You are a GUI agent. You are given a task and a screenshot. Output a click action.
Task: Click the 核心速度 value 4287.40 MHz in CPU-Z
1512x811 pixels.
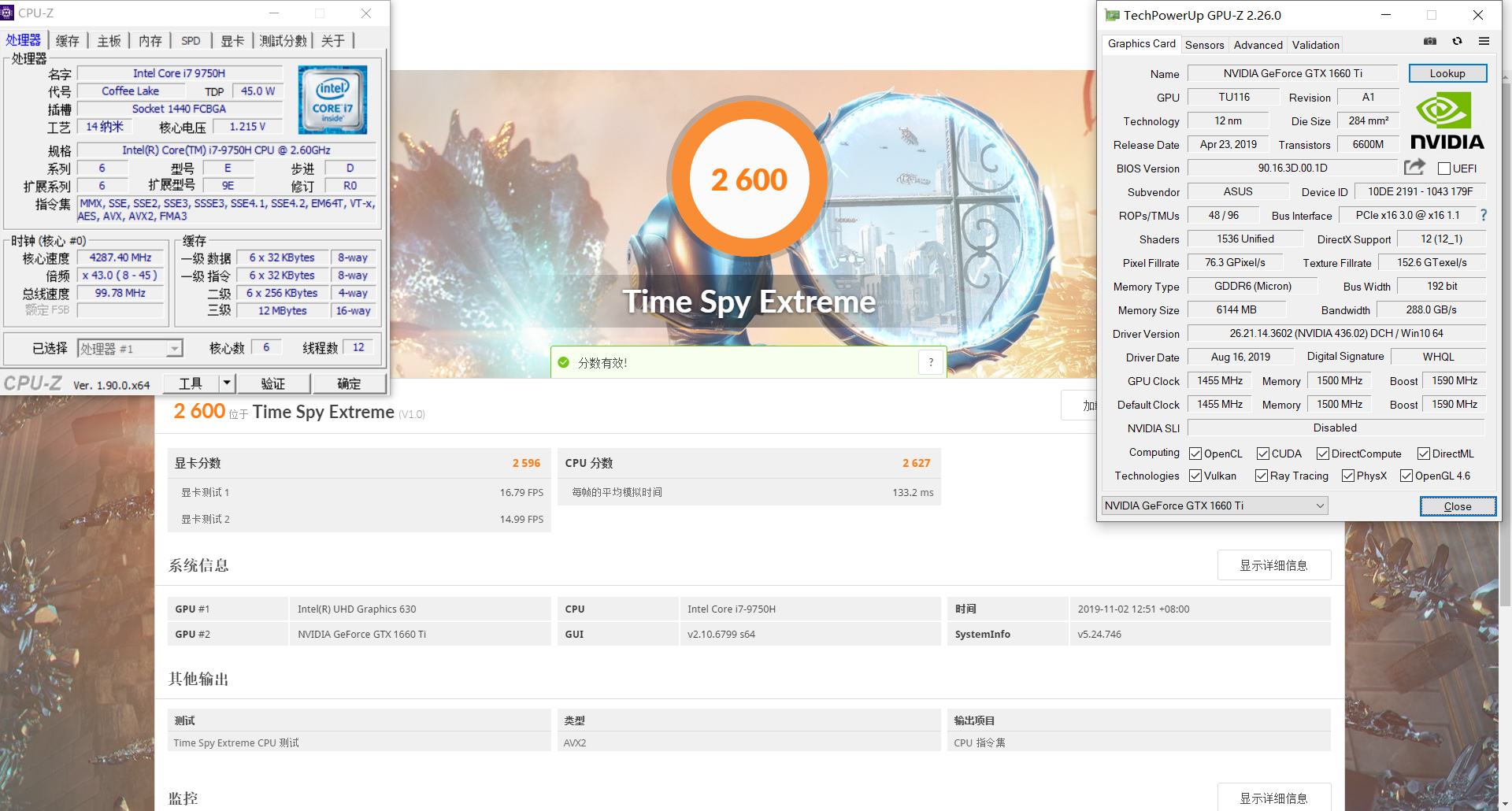(120, 257)
